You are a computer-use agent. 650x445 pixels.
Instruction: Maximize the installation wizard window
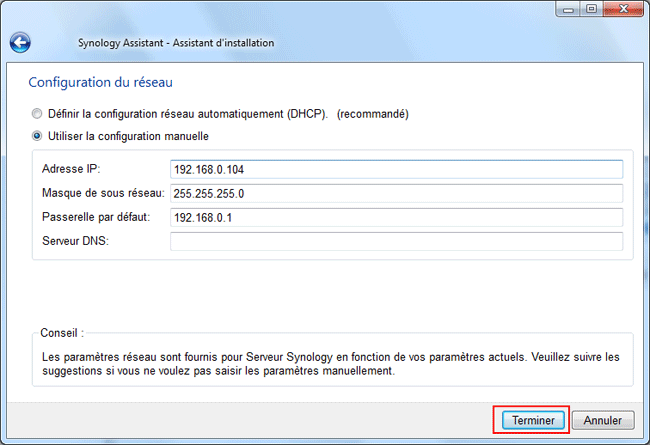[595, 10]
